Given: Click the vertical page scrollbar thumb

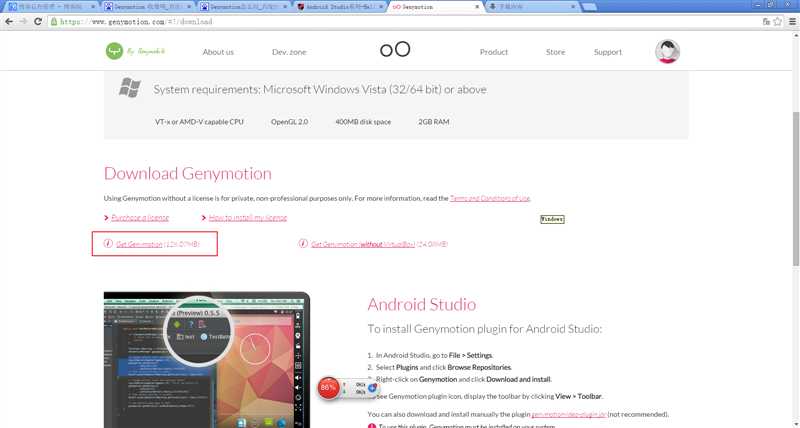Looking at the screenshot, I should (x=795, y=189).
